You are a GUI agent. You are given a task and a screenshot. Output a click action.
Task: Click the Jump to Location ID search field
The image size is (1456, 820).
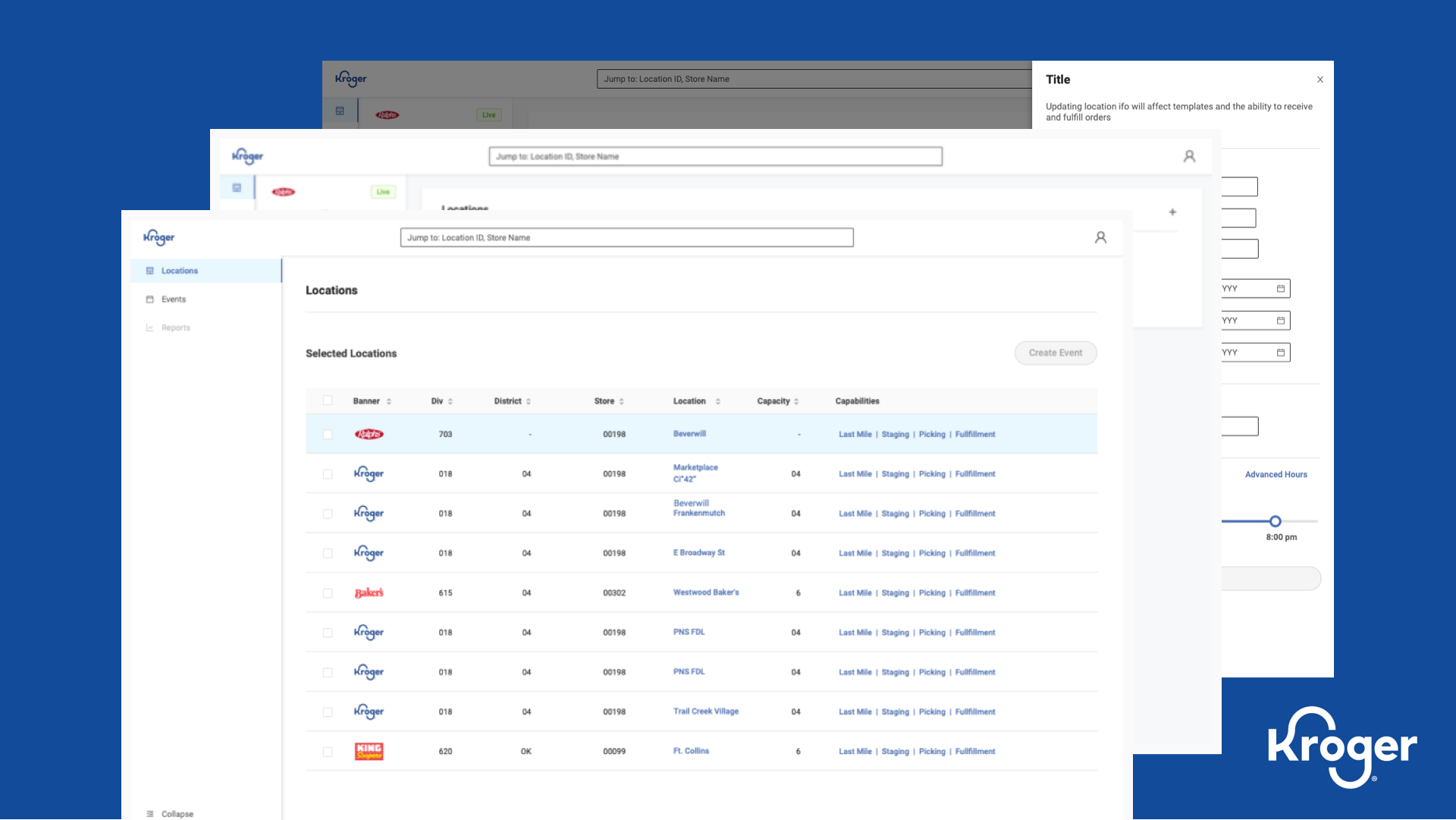tap(626, 237)
